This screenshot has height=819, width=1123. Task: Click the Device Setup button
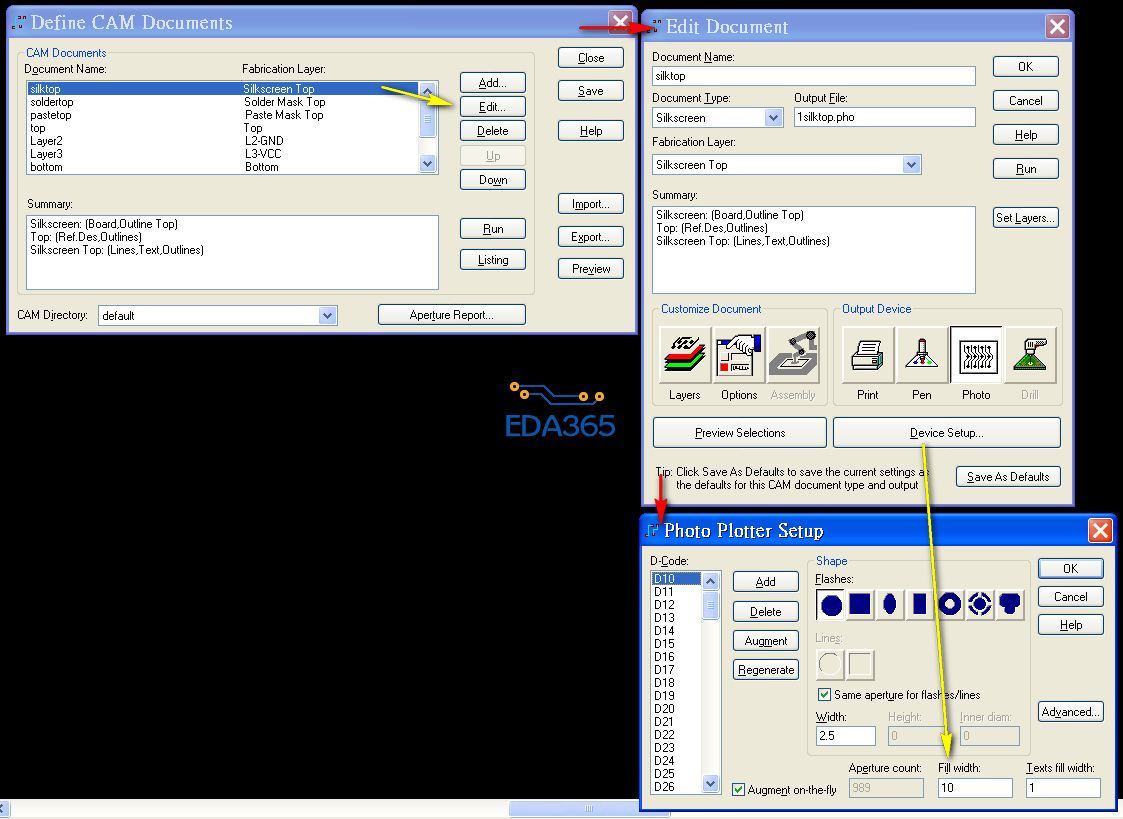pyautogui.click(x=946, y=433)
